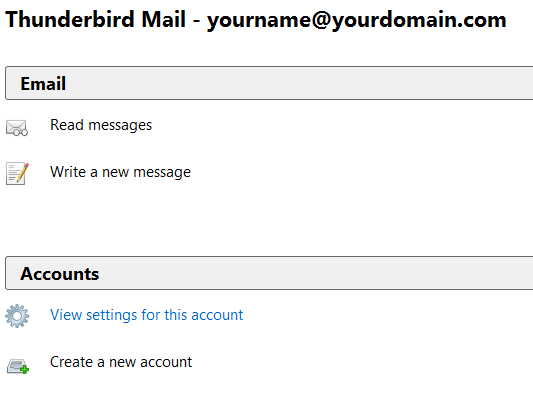Select the bold Accounts heading text
Image resolution: width=533 pixels, height=405 pixels.
[59, 274]
